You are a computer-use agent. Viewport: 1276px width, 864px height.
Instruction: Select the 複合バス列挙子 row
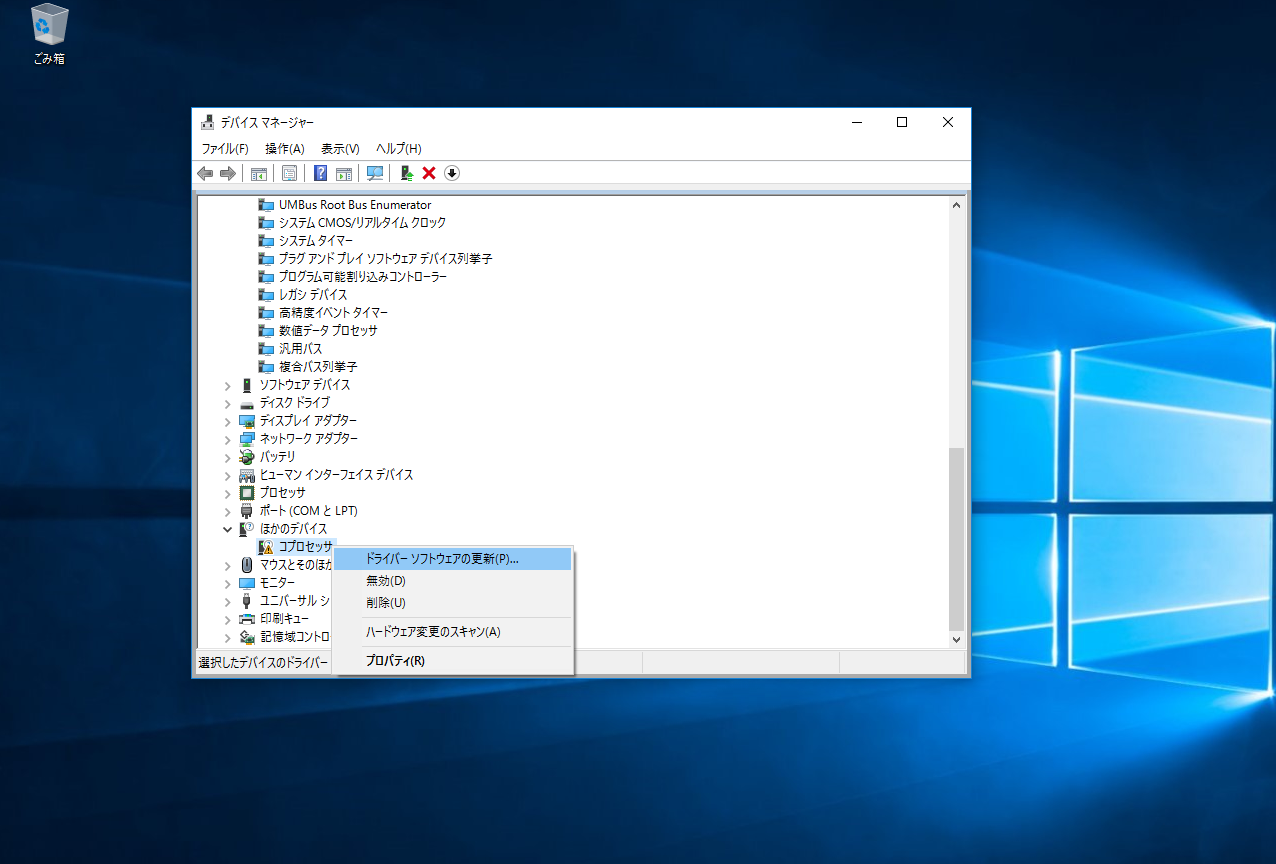317,367
